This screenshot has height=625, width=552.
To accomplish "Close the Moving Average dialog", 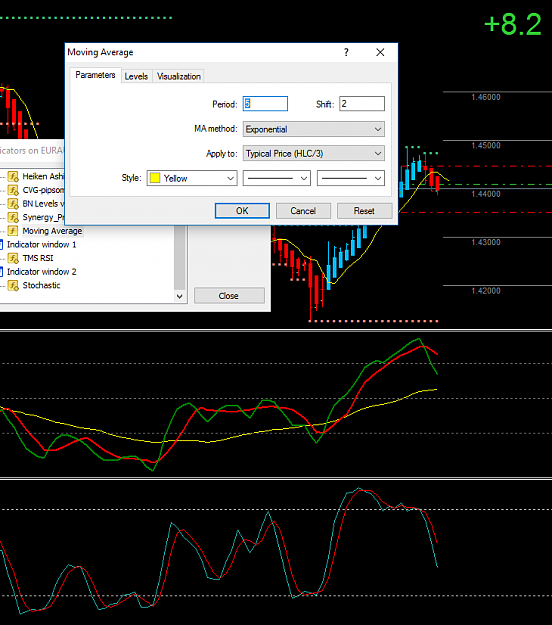I will 380,52.
